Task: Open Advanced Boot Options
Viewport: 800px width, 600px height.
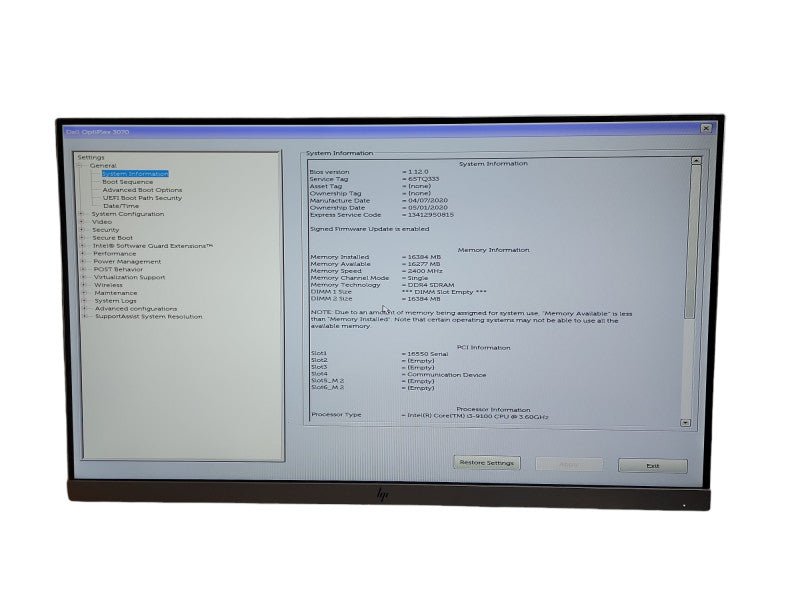Action: pyautogui.click(x=142, y=190)
